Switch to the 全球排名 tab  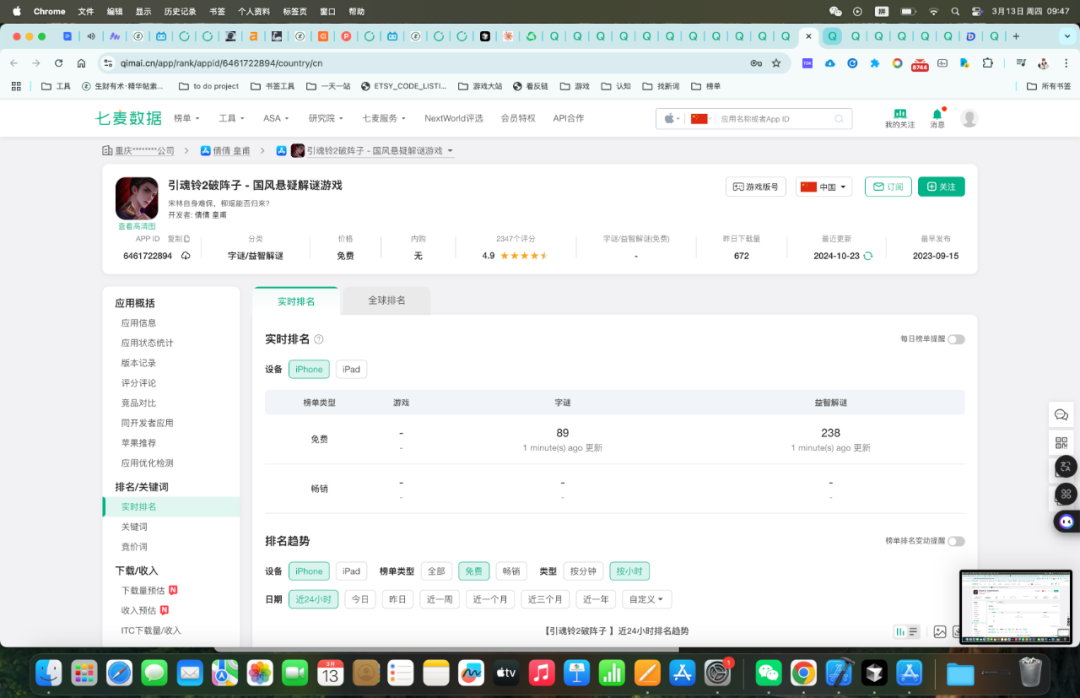[x=386, y=300]
